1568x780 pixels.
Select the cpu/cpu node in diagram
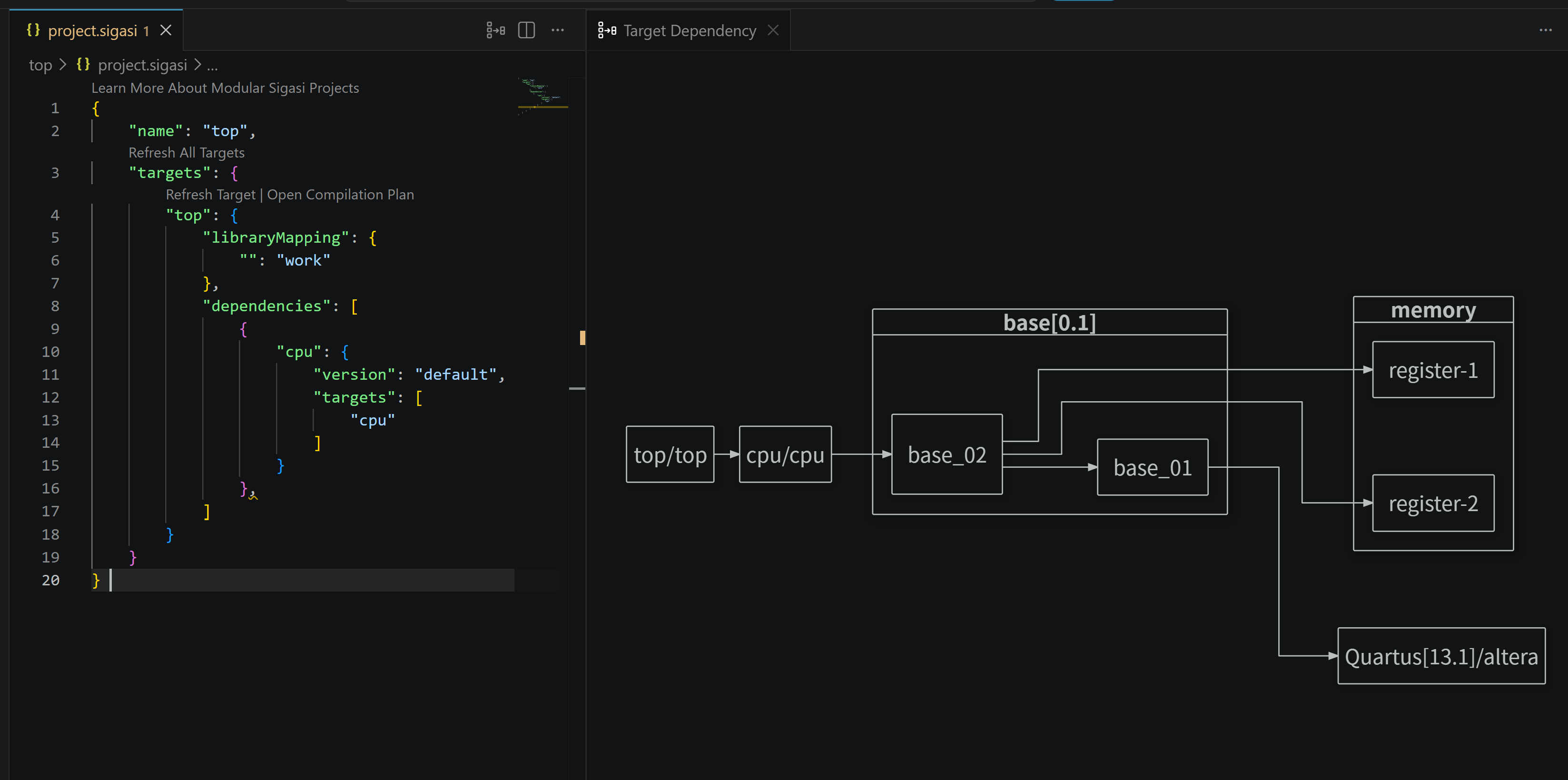(x=785, y=454)
